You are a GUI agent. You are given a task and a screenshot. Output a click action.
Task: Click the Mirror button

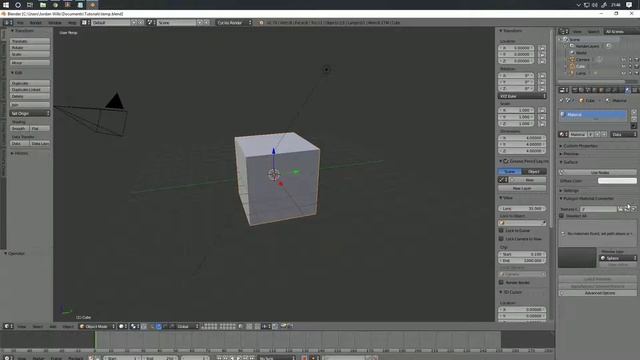(x=30, y=63)
